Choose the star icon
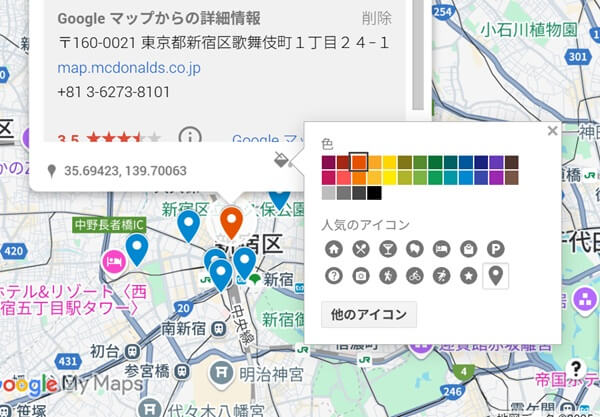This screenshot has width=600, height=417. [469, 276]
